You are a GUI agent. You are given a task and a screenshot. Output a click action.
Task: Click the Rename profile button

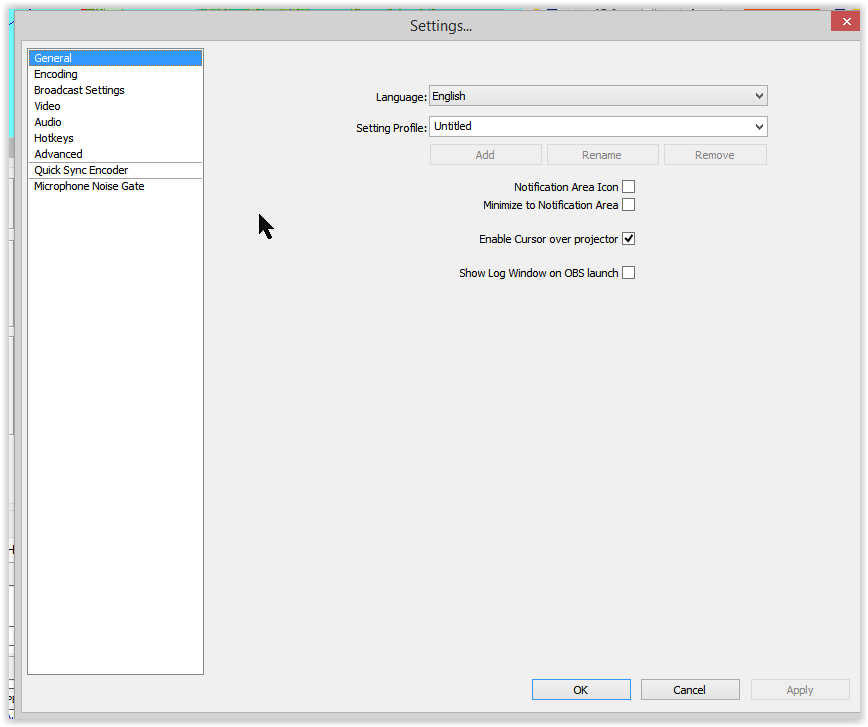pyautogui.click(x=602, y=155)
